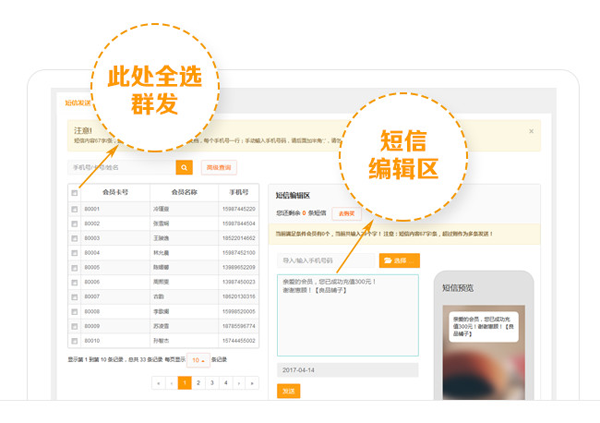Image resolution: width=600 pixels, height=423 pixels.
Task: Check the box for member 80001
Action: click(x=74, y=209)
